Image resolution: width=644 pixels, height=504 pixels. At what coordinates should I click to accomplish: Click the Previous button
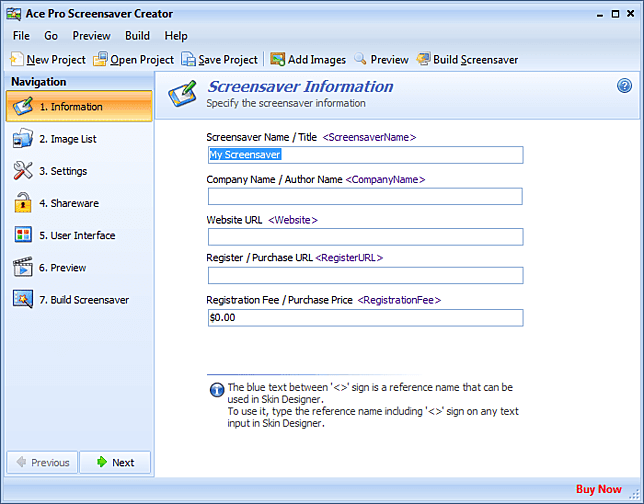pyautogui.click(x=42, y=463)
